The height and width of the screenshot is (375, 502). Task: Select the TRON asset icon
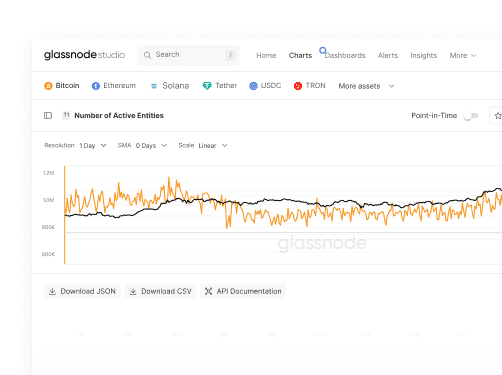pos(298,86)
